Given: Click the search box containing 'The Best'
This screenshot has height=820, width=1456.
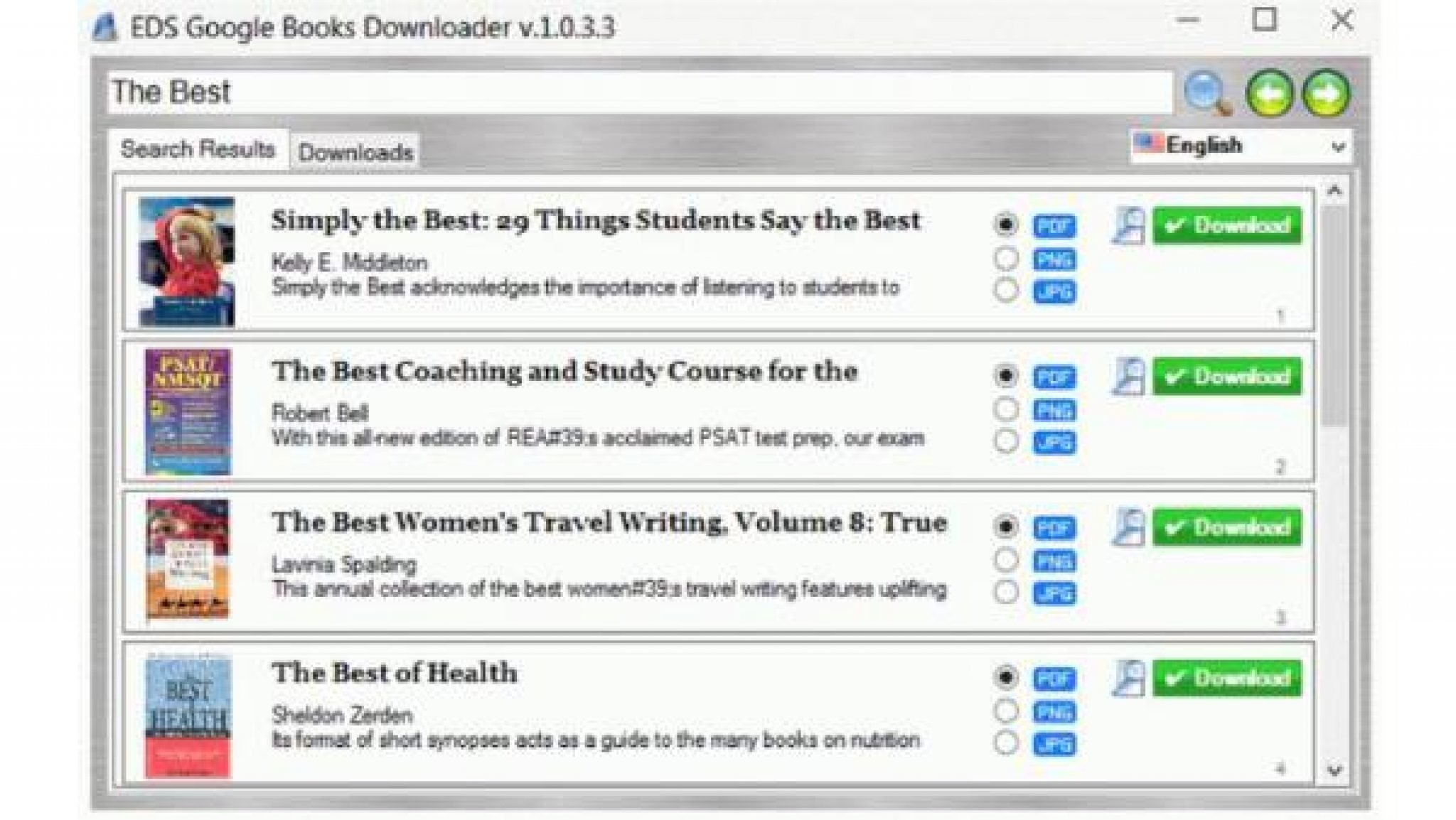Looking at the screenshot, I should tap(640, 92).
